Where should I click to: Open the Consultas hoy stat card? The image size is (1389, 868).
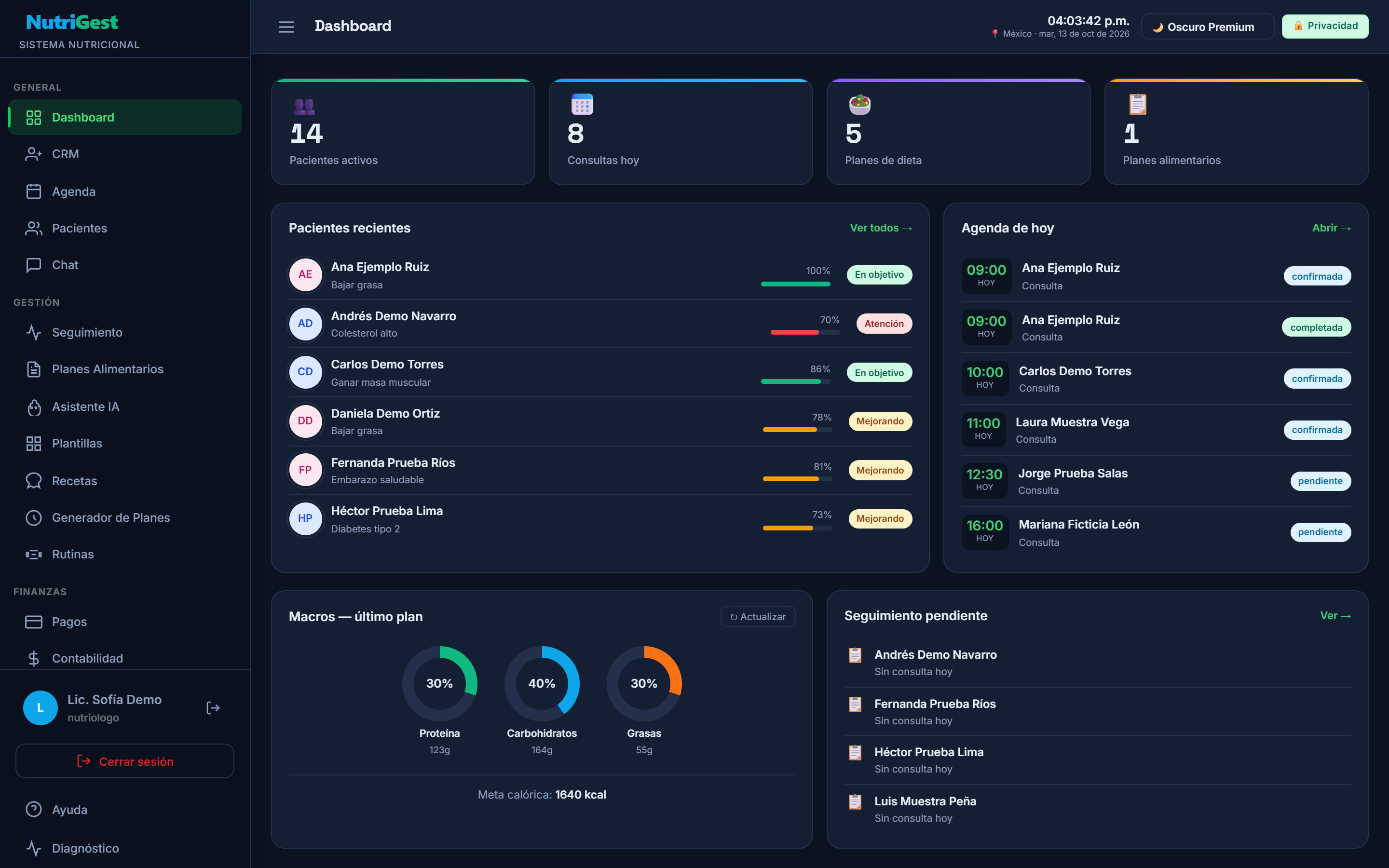point(681,132)
